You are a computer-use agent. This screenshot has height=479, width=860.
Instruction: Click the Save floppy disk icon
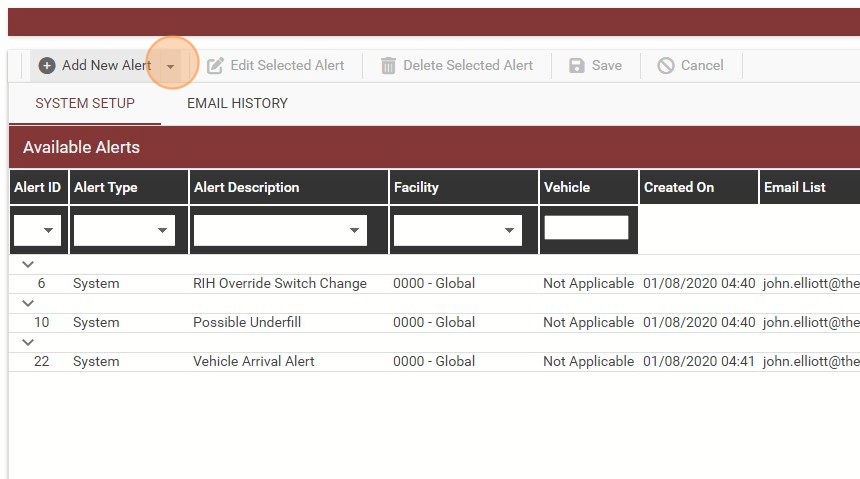point(576,66)
